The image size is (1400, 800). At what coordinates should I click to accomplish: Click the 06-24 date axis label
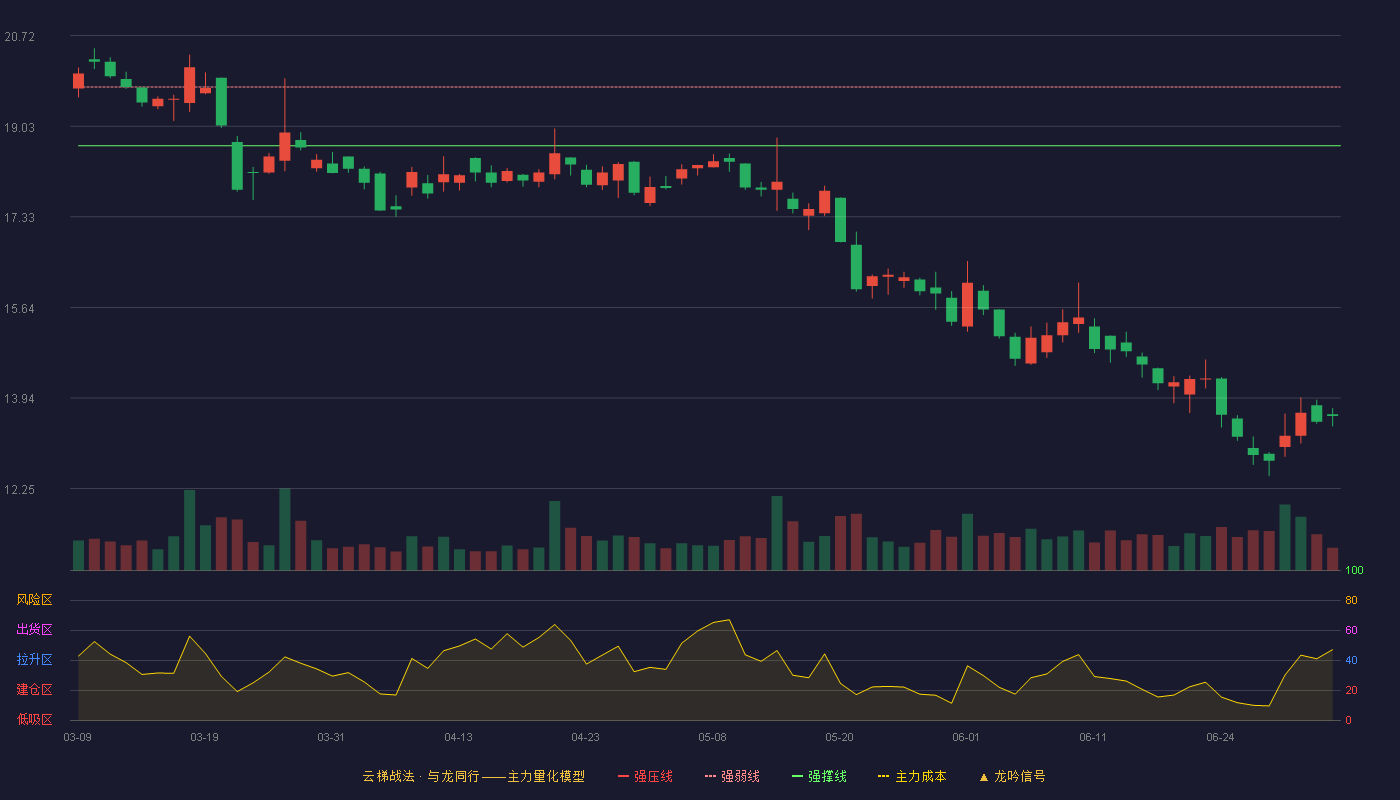[x=1220, y=737]
